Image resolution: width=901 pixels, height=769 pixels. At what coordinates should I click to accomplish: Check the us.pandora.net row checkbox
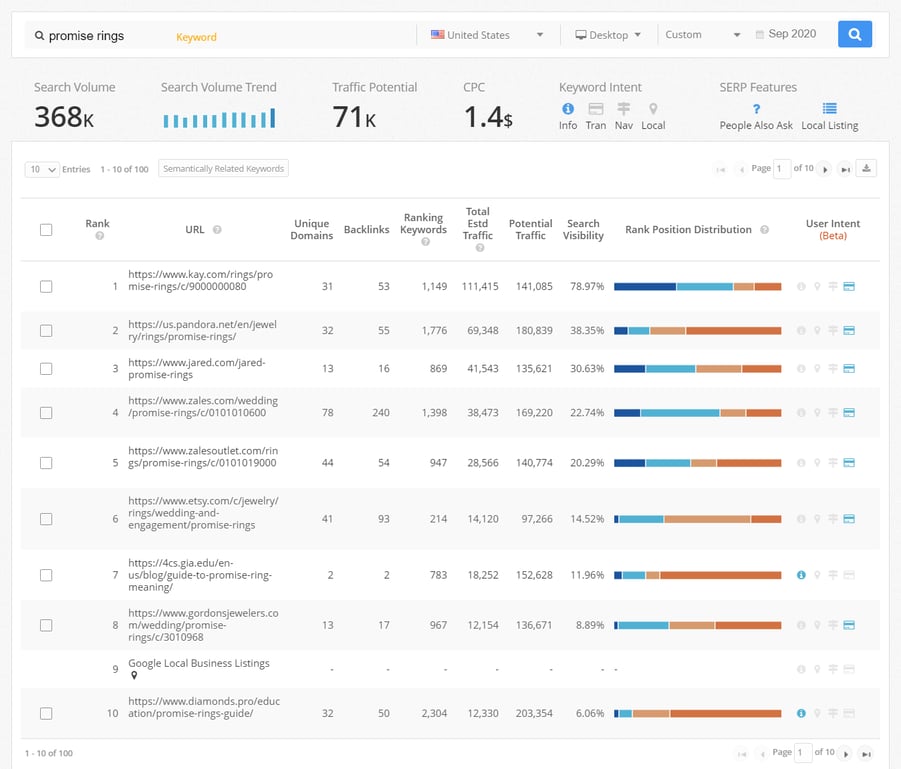[46, 330]
